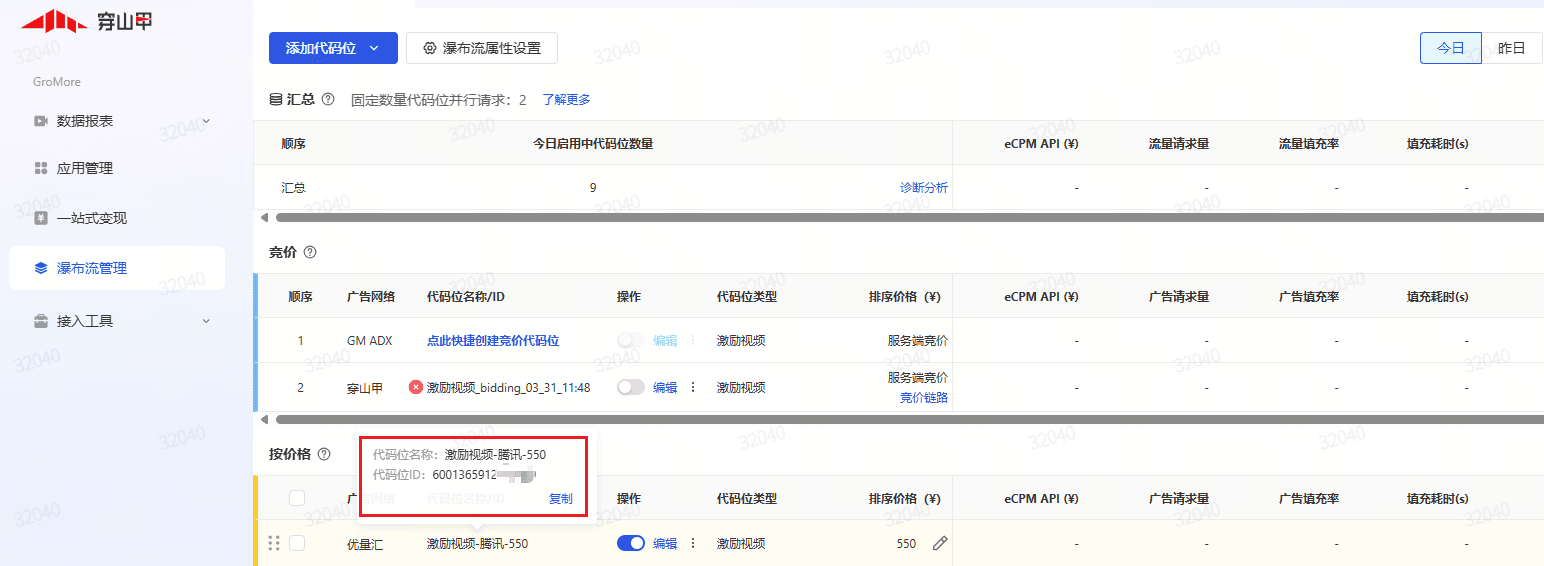The width and height of the screenshot is (1544, 566).
Task: Click the 广告网络 header in 竞价 table
Action: [x=371, y=297]
